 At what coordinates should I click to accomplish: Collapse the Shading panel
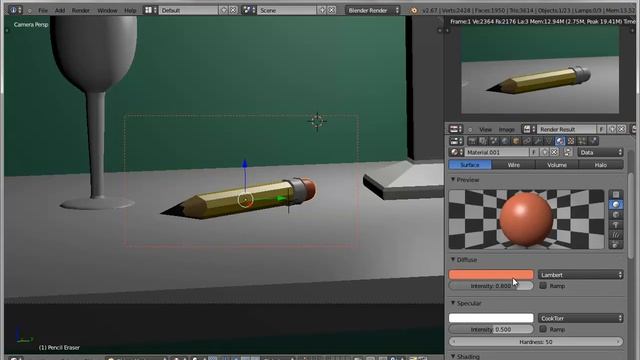pos(453,356)
